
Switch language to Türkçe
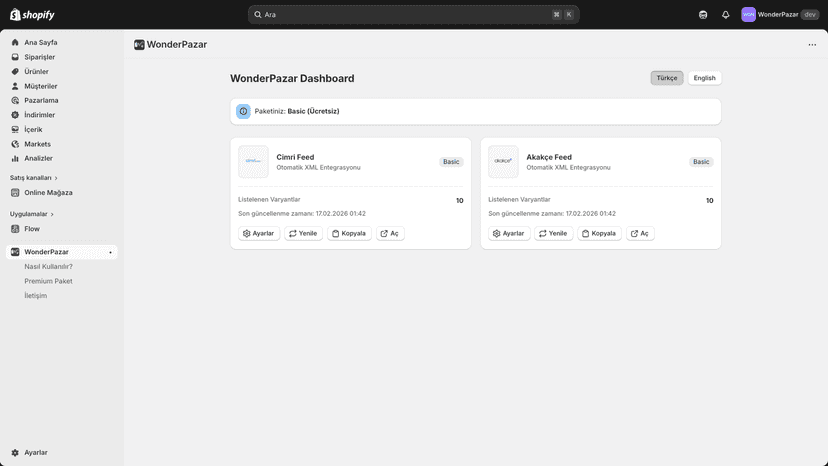pyautogui.click(x=667, y=78)
